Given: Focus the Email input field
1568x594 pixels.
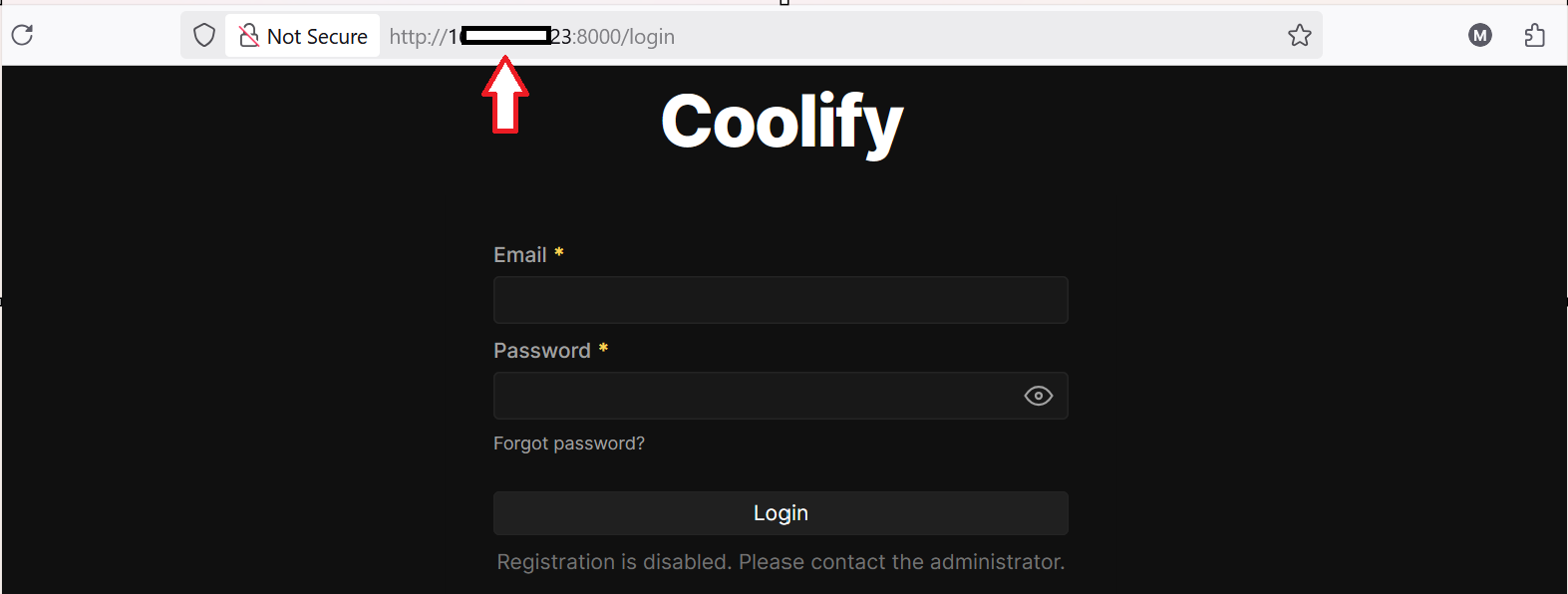Looking at the screenshot, I should 781,300.
